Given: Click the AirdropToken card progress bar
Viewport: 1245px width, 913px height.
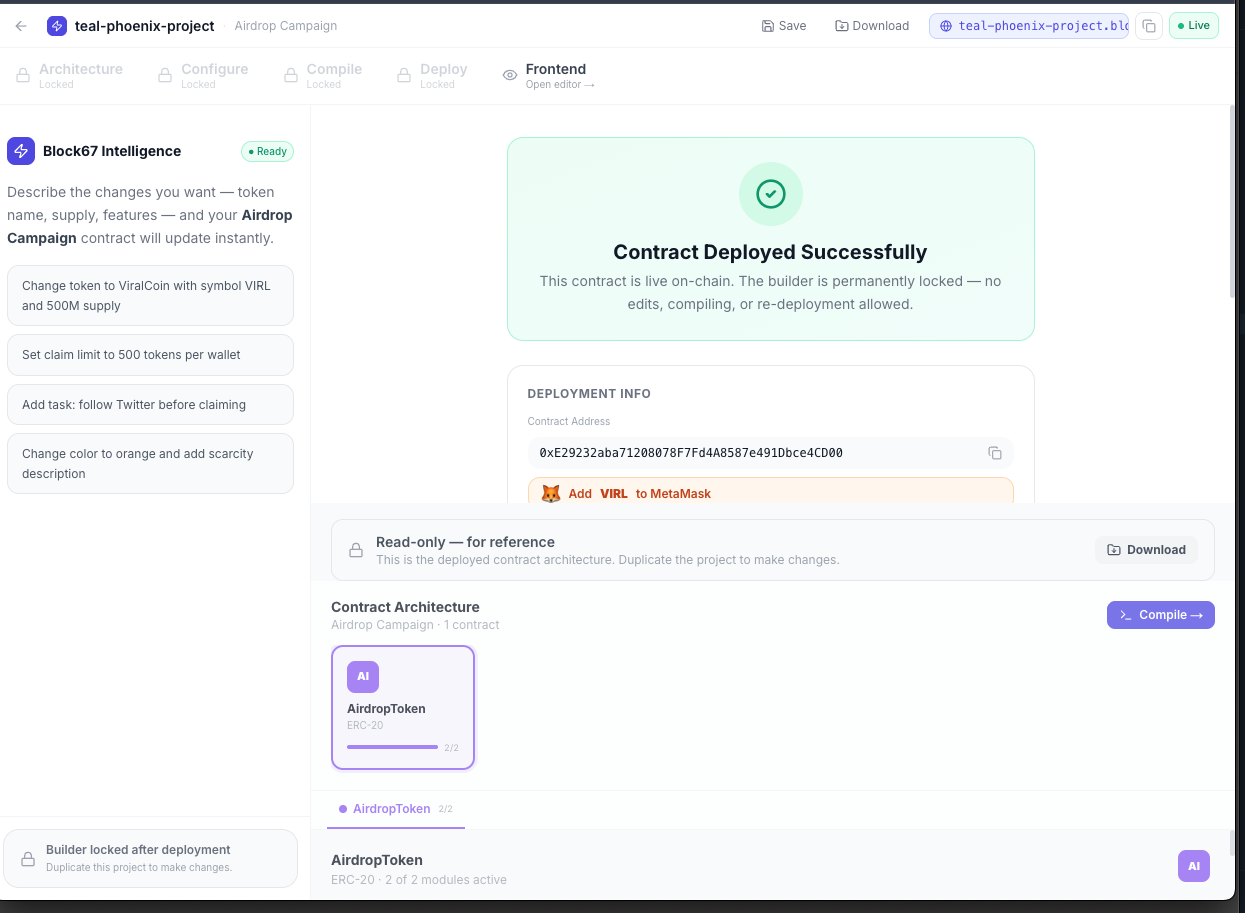Looking at the screenshot, I should (392, 747).
